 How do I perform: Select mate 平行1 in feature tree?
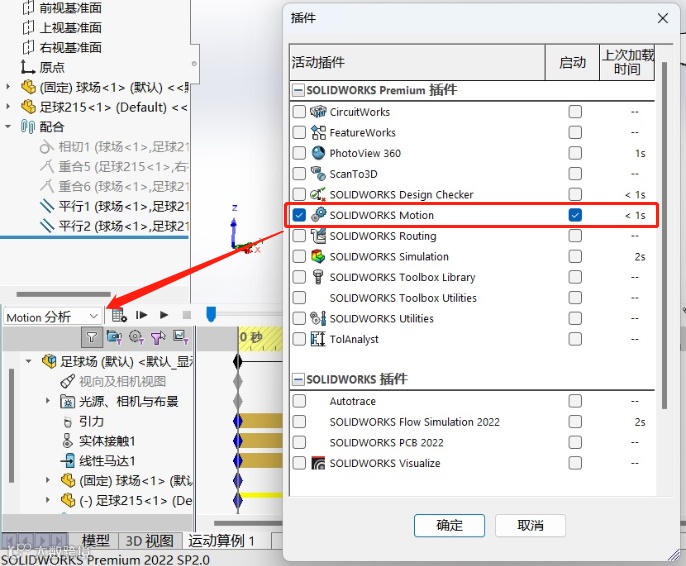114,206
